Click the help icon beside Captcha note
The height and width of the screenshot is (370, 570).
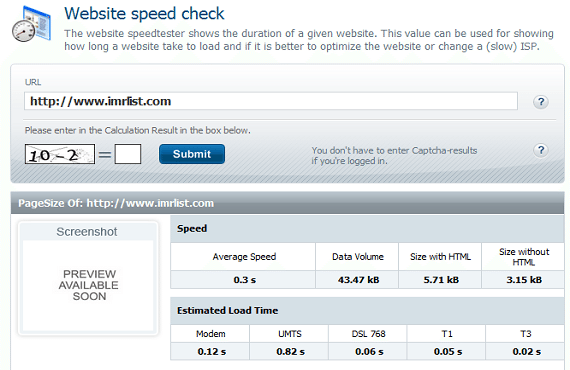click(541, 150)
